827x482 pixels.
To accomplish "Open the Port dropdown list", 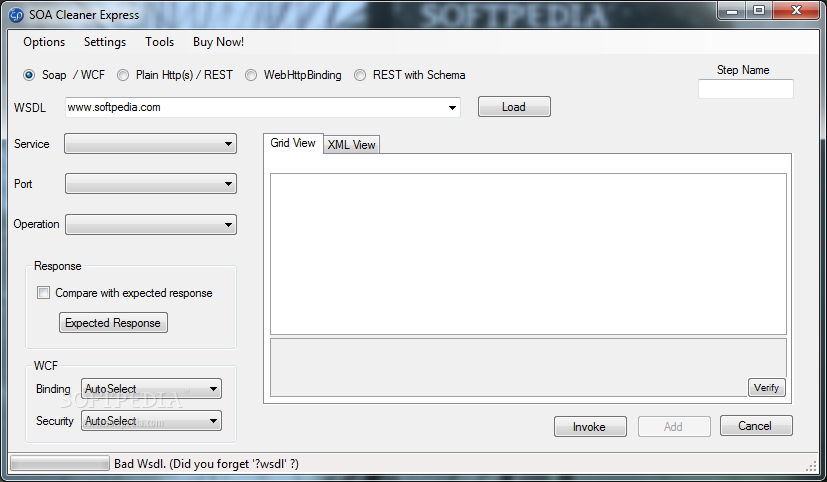I will [x=151, y=184].
